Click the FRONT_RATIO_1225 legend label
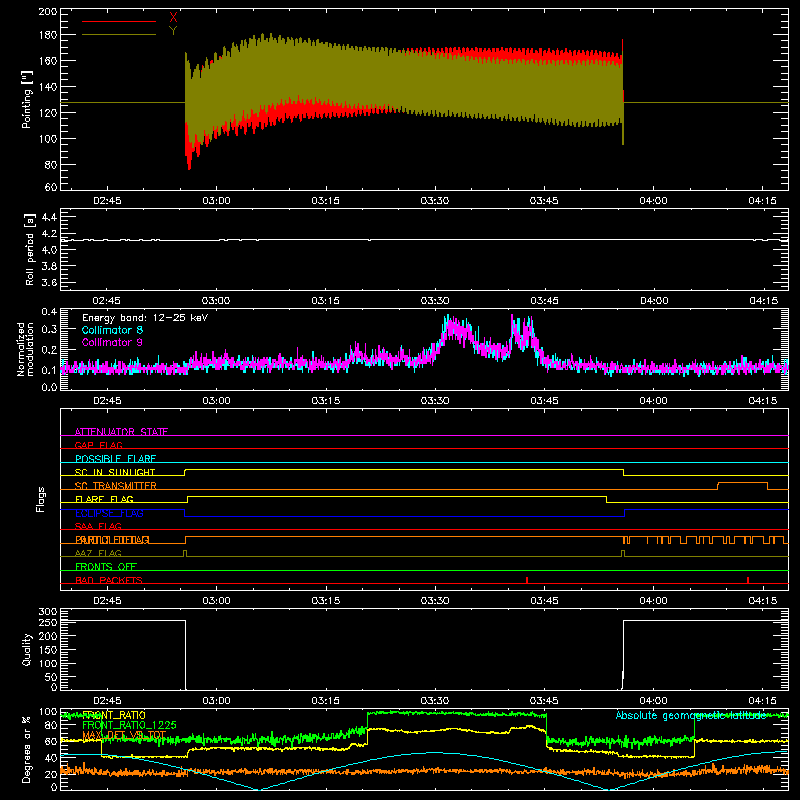The width and height of the screenshot is (800, 800). pyautogui.click(x=129, y=725)
